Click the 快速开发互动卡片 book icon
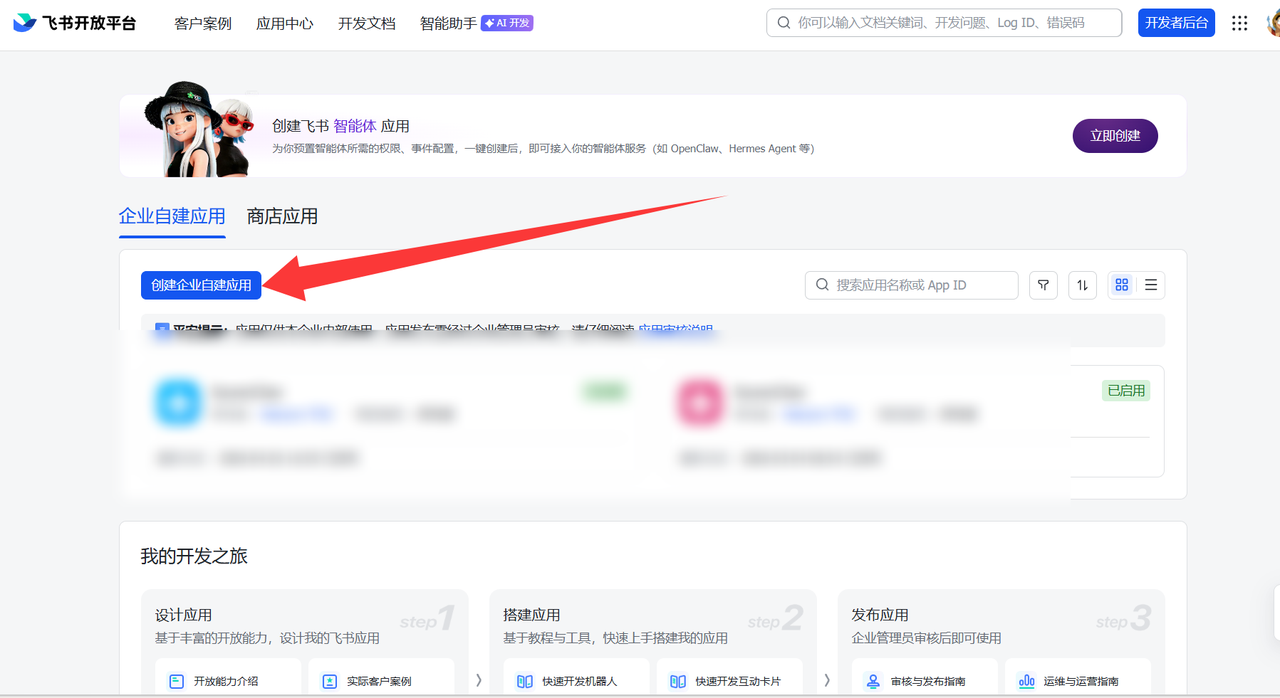 pyautogui.click(x=678, y=681)
